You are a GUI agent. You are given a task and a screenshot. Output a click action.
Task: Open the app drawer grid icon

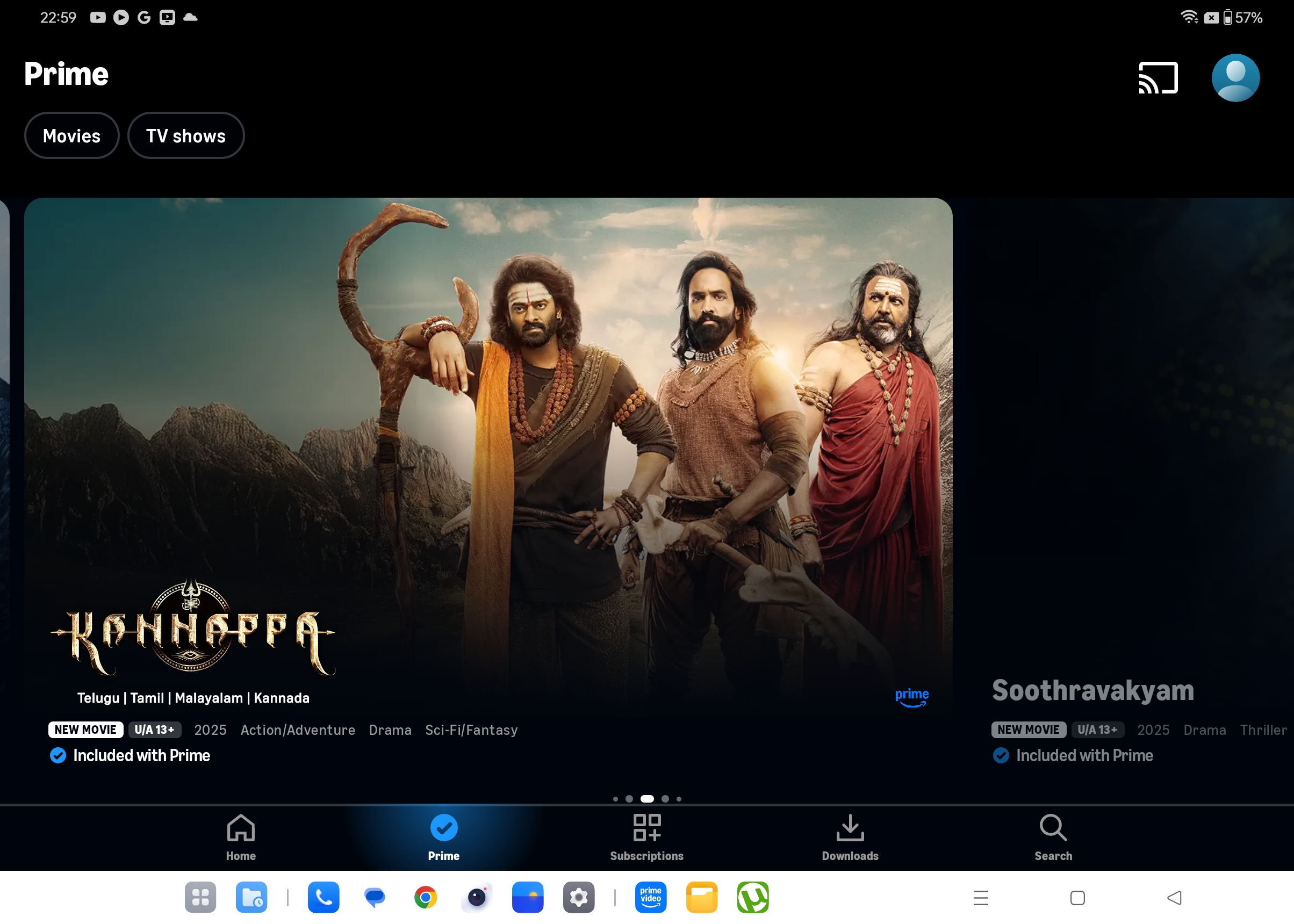200,897
